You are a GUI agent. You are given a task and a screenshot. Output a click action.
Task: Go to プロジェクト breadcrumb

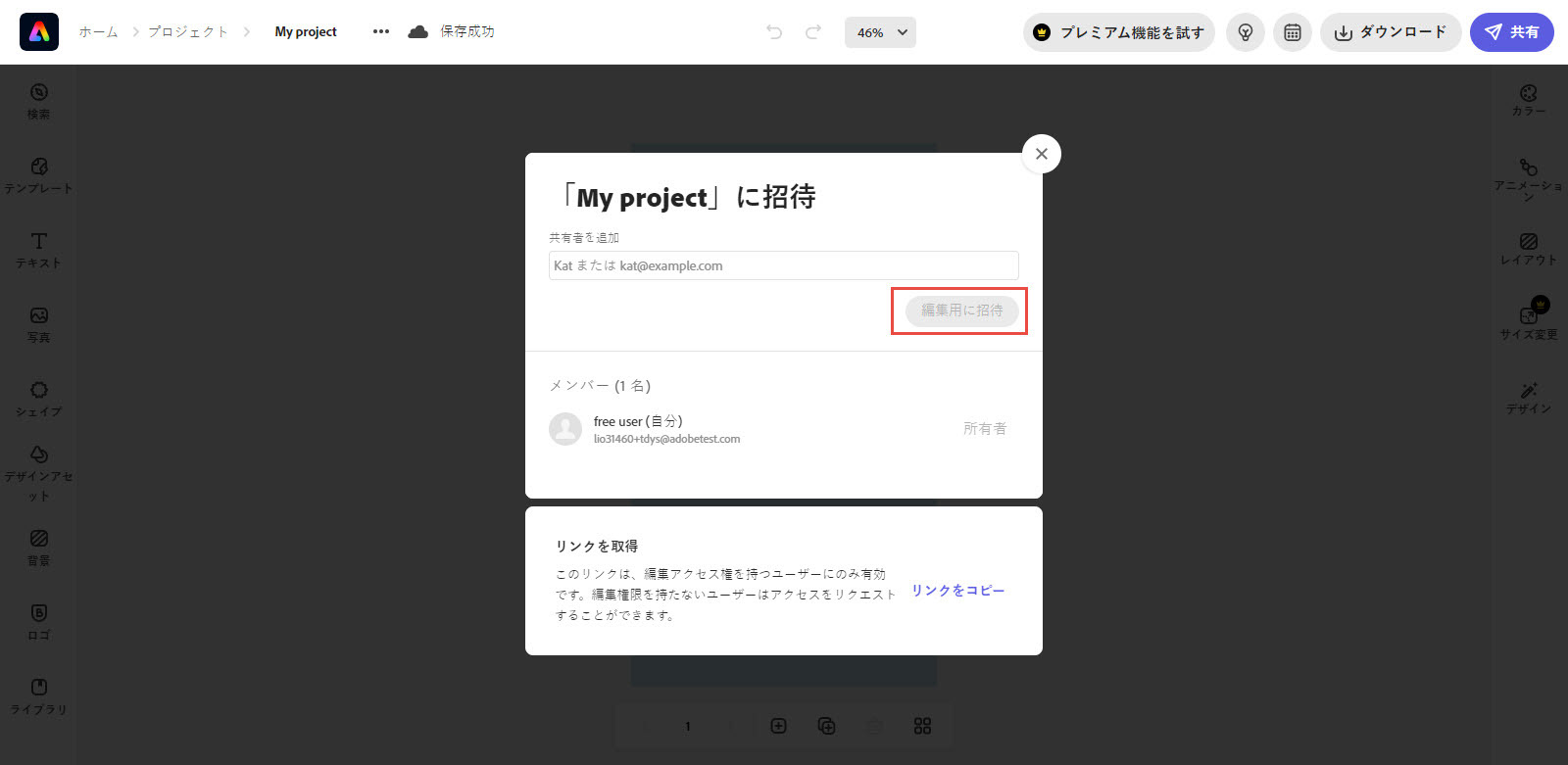pos(188,31)
